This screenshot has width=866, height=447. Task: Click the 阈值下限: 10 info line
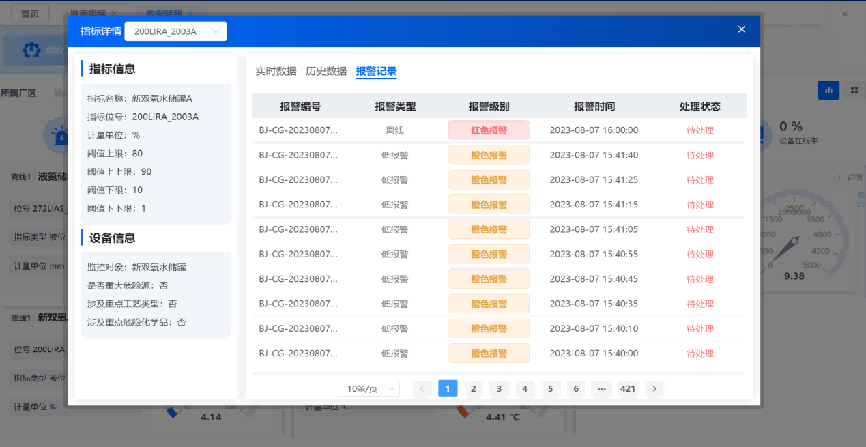(x=115, y=190)
